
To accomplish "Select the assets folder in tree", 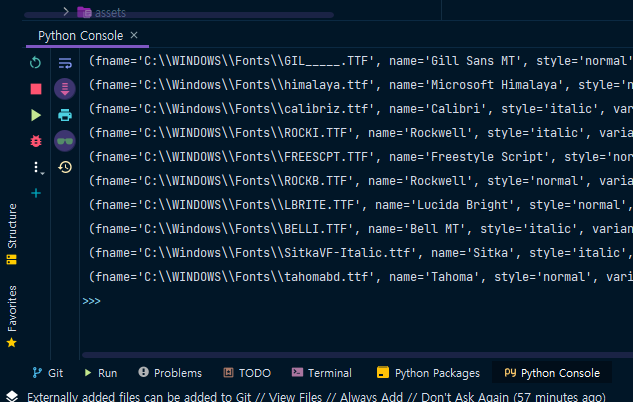I will click(x=101, y=13).
